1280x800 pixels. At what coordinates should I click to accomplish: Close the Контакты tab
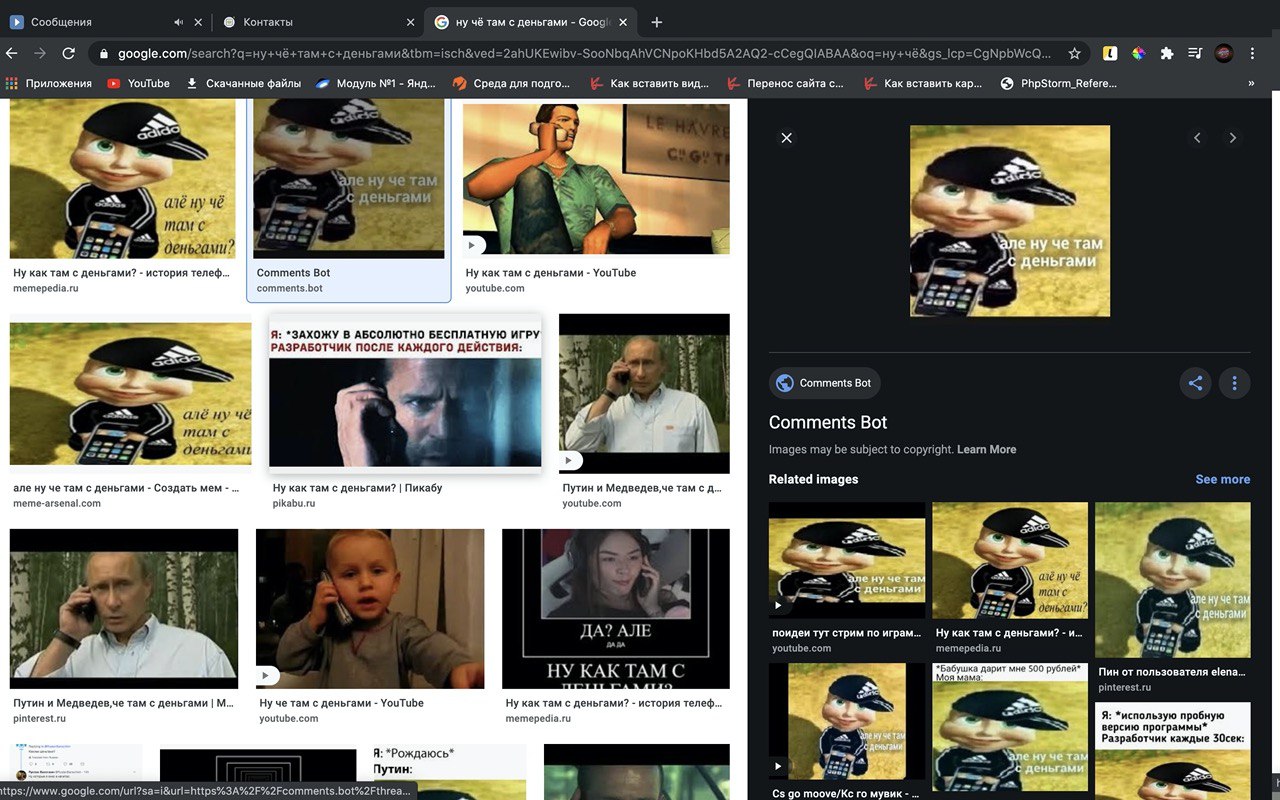(x=410, y=22)
